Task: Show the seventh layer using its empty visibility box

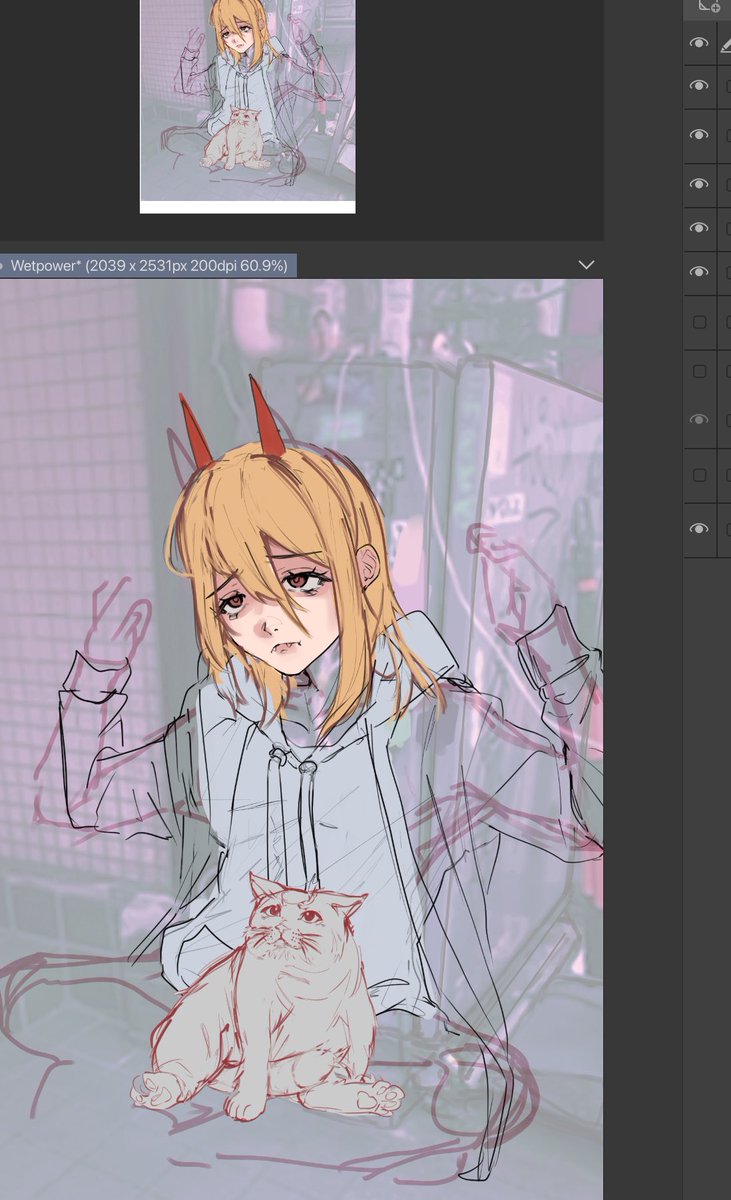Action: tap(699, 322)
